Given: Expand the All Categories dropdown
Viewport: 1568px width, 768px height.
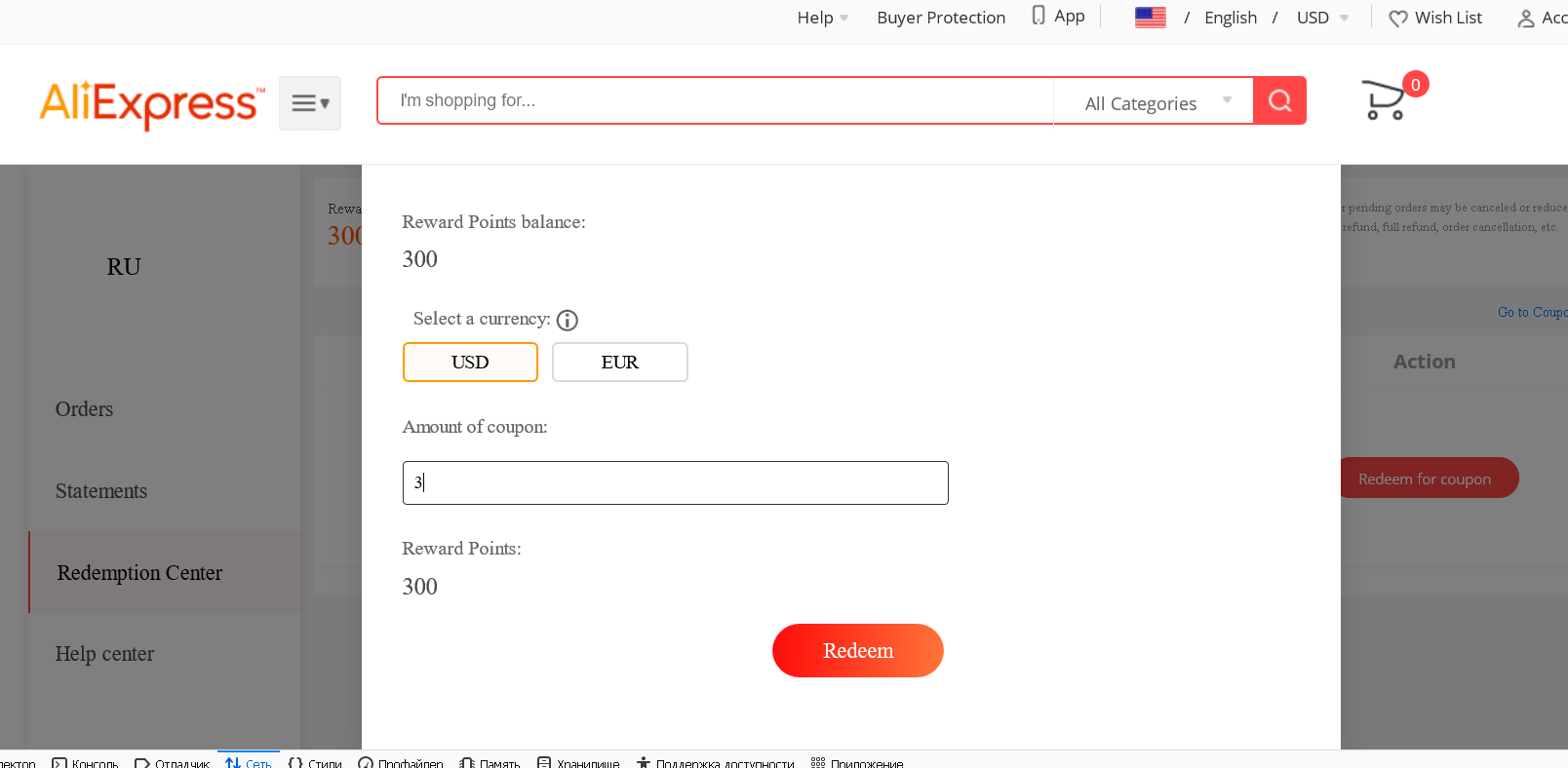Looking at the screenshot, I should tap(1154, 101).
